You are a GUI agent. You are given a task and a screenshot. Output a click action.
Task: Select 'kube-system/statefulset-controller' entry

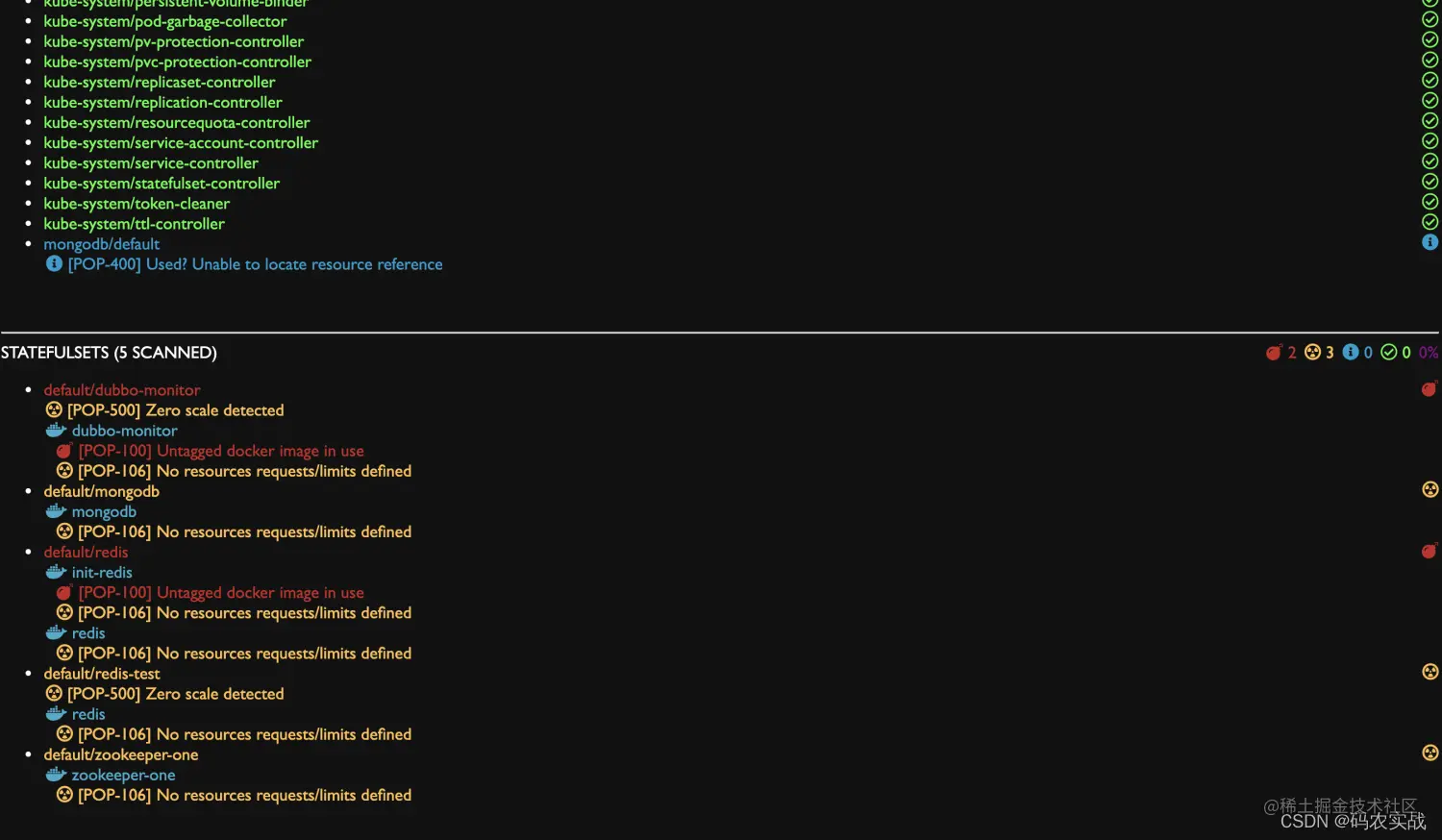(162, 183)
